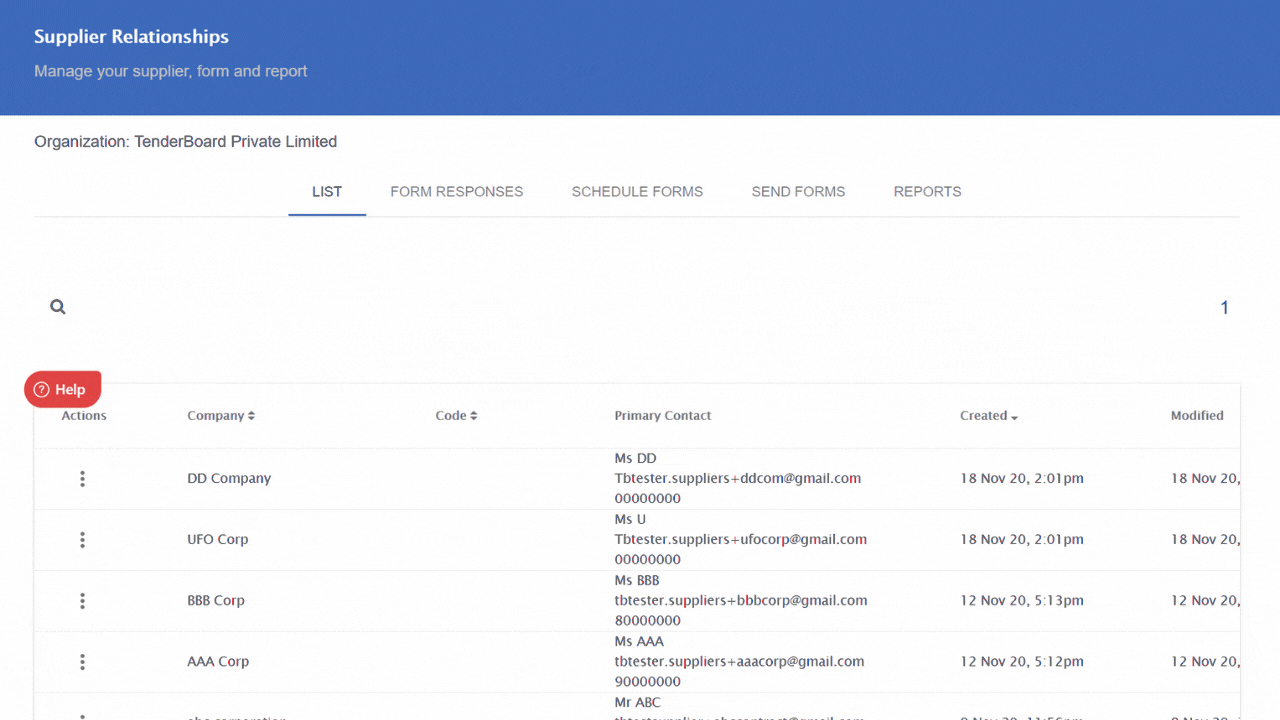Go to the SEND FORMS tab
The width and height of the screenshot is (1280, 720).
[798, 191]
